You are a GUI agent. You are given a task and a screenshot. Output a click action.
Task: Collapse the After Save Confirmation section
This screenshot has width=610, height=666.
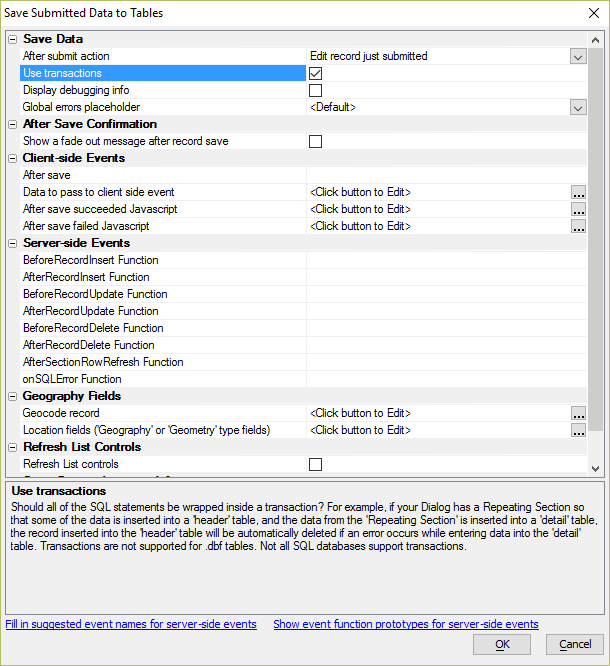pyautogui.click(x=13, y=124)
